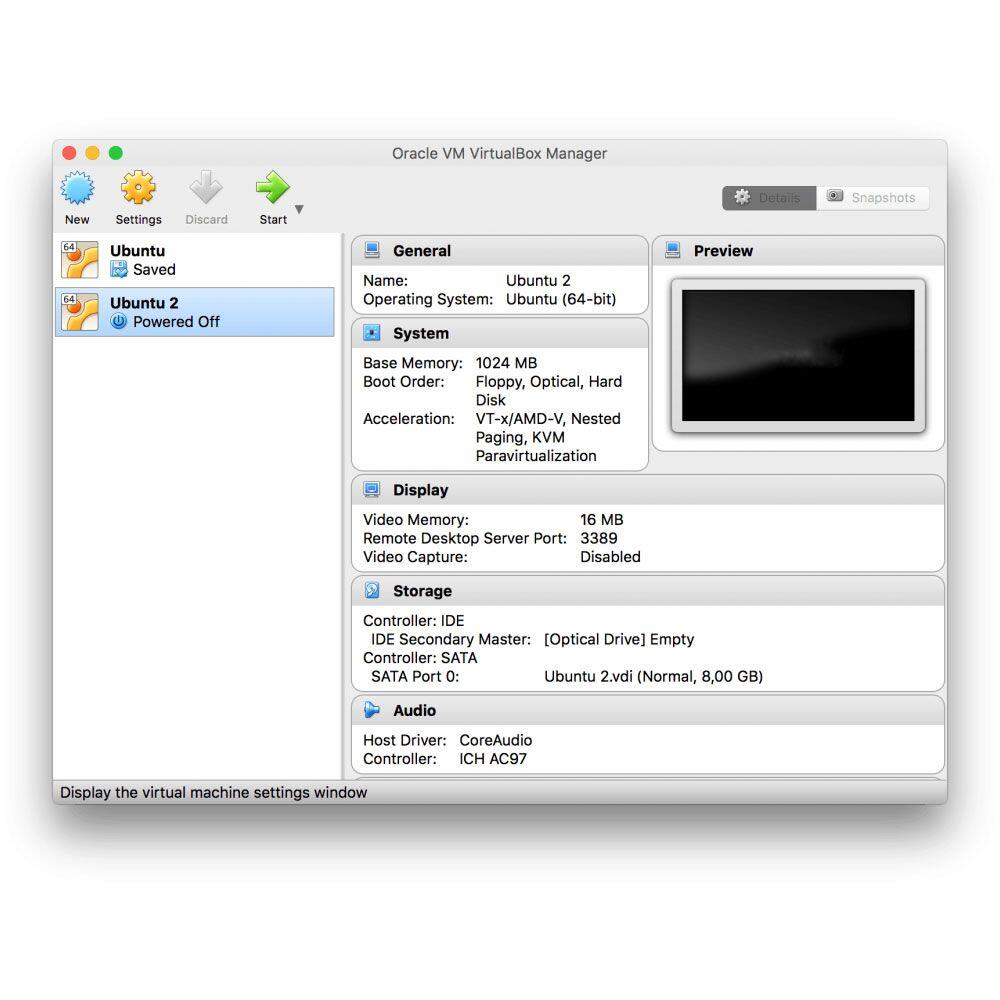The height and width of the screenshot is (1000, 1000).
Task: Click the Display section monitor icon
Action: (x=372, y=489)
